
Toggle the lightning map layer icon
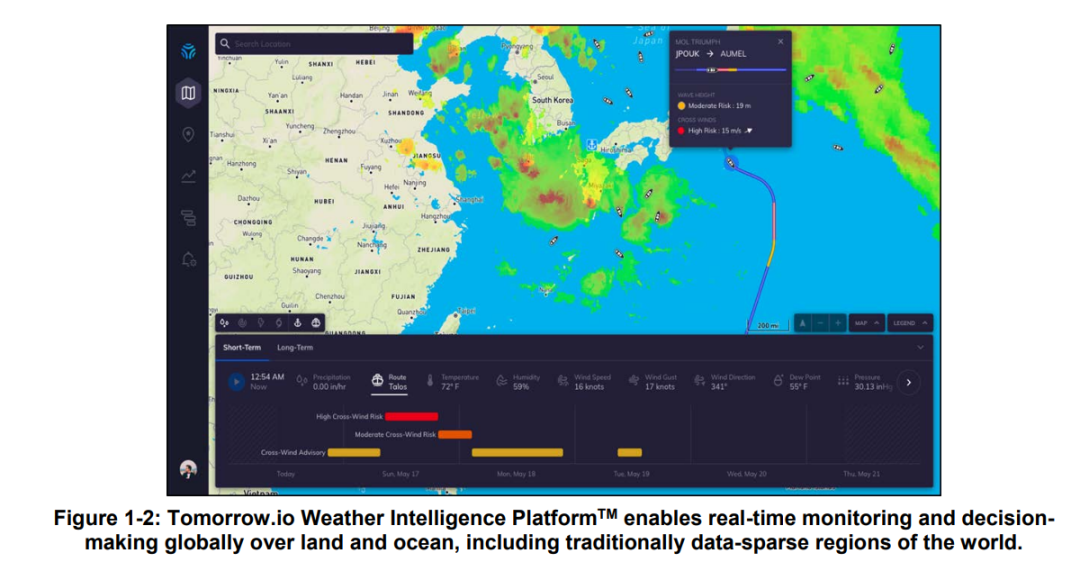[x=260, y=322]
